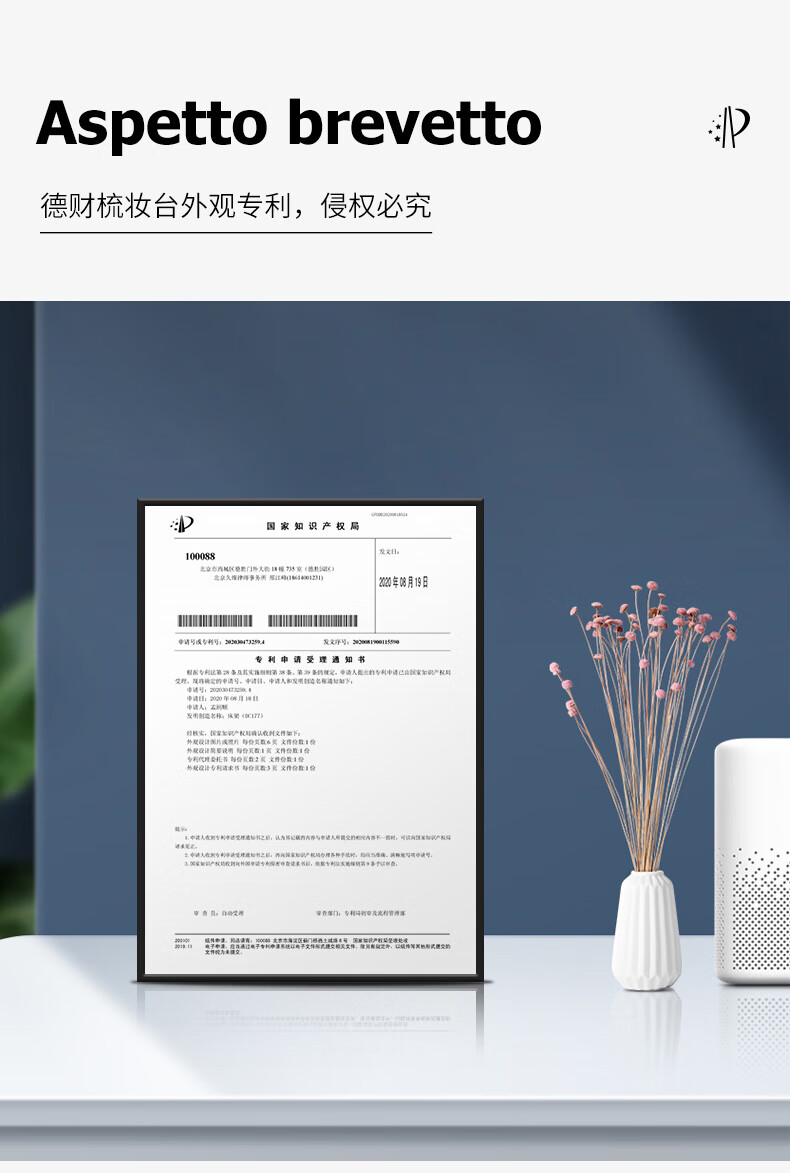Click the date 2020年08月19日 on the certificate
Viewport: 790px width, 1173px height.
[403, 581]
